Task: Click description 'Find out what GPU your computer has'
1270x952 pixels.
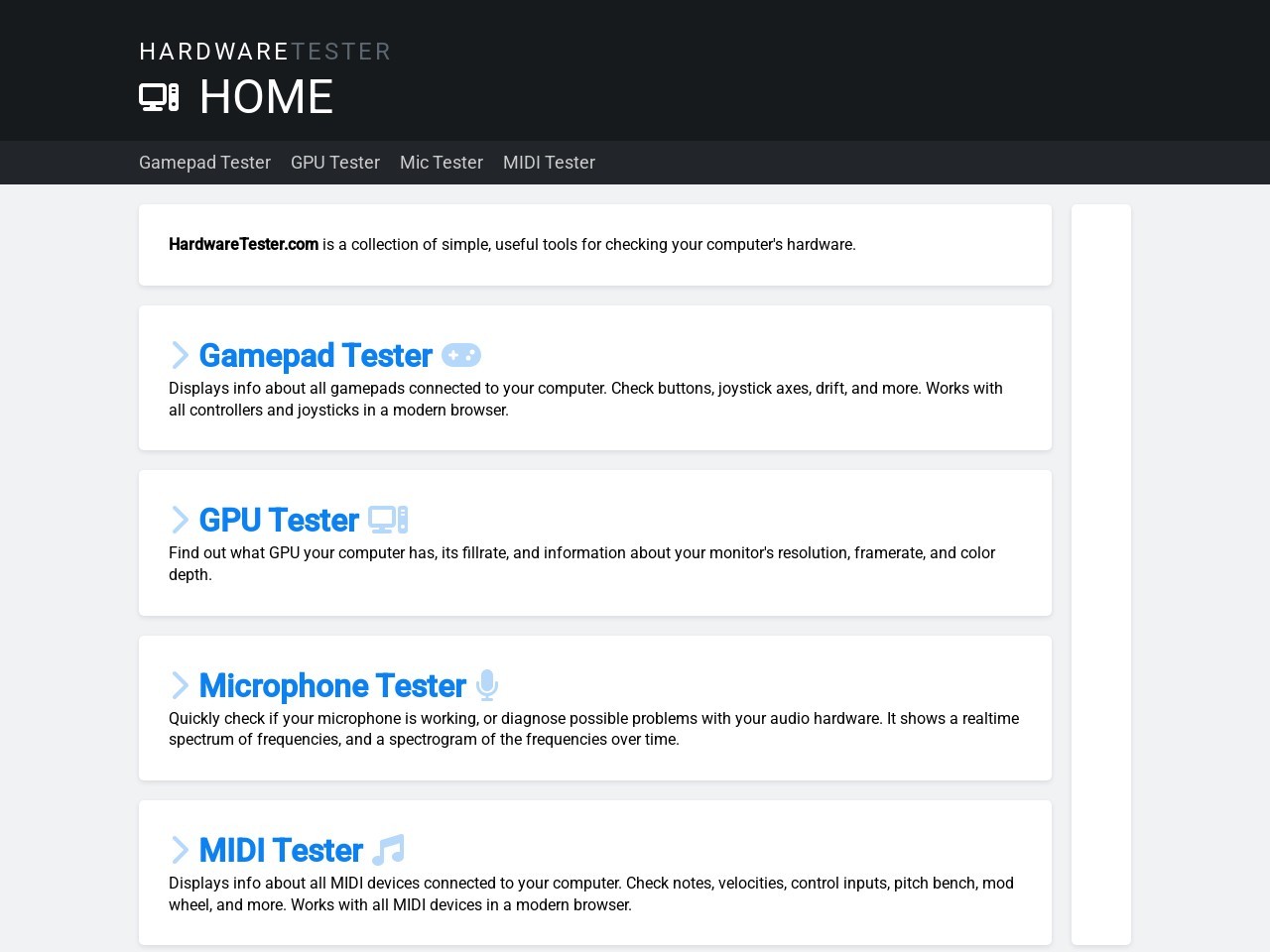Action: 581,563
